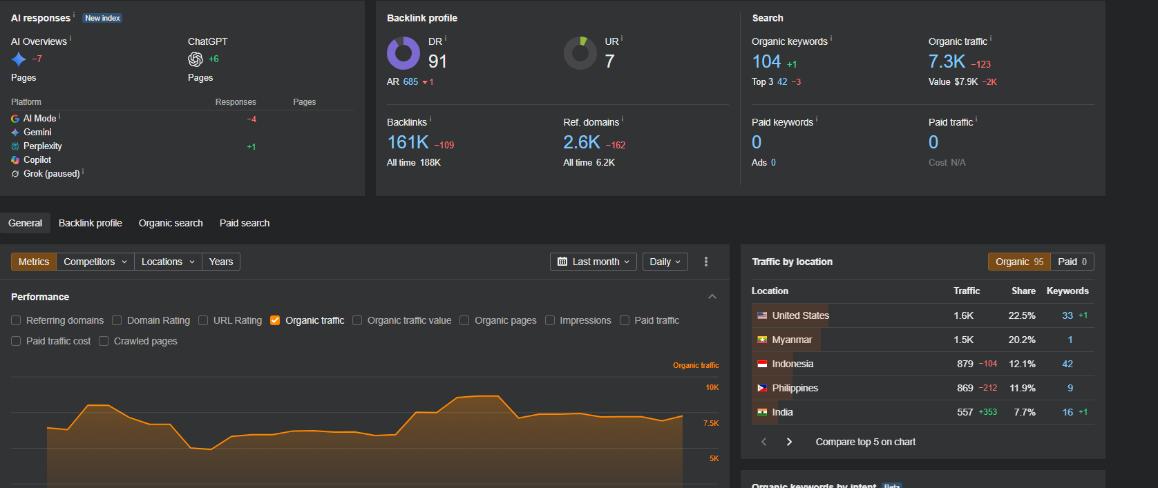Uncheck the Organic traffic checkbox
The image size is (1158, 488).
point(275,320)
